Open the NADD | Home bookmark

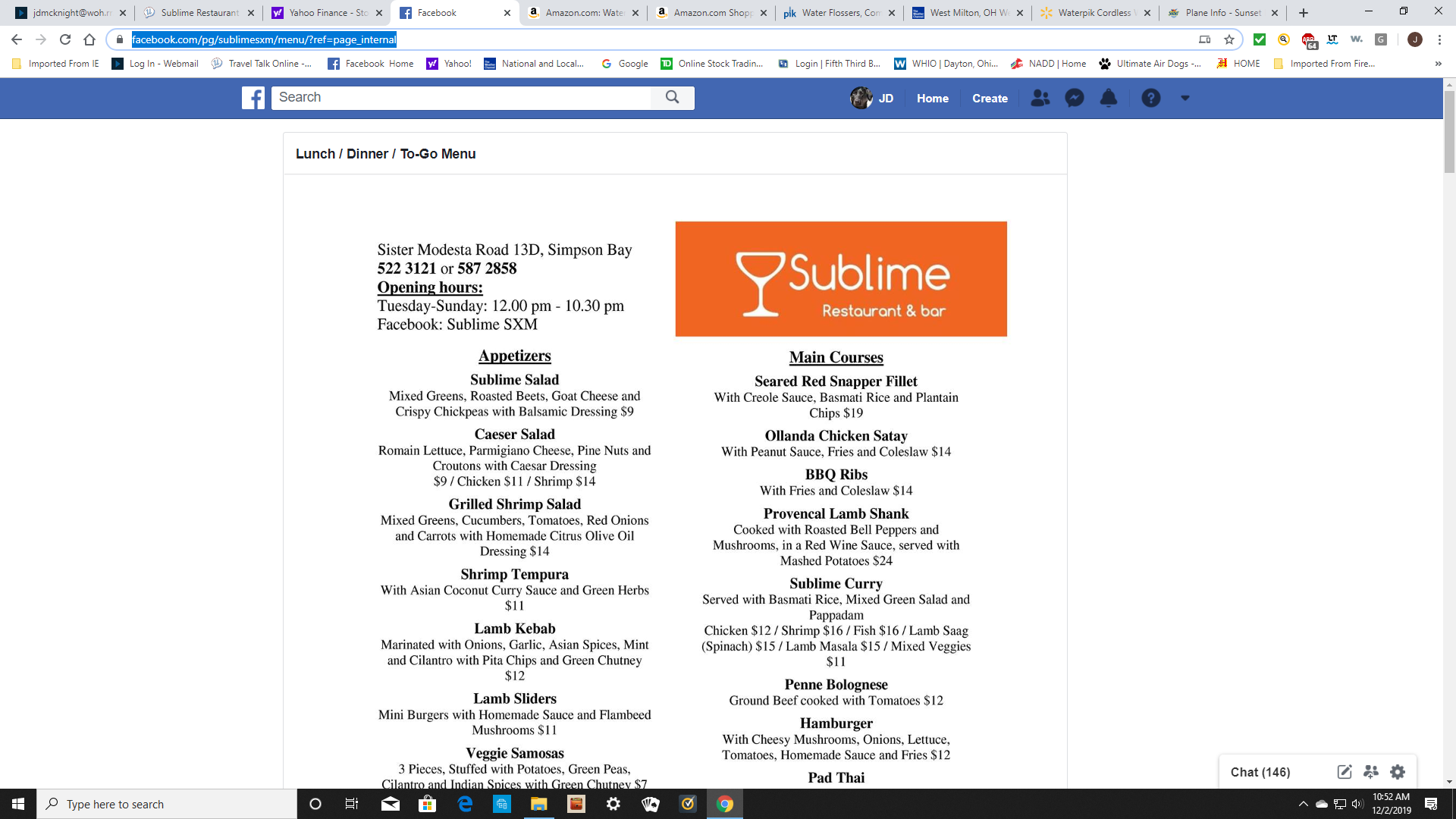tap(1048, 64)
